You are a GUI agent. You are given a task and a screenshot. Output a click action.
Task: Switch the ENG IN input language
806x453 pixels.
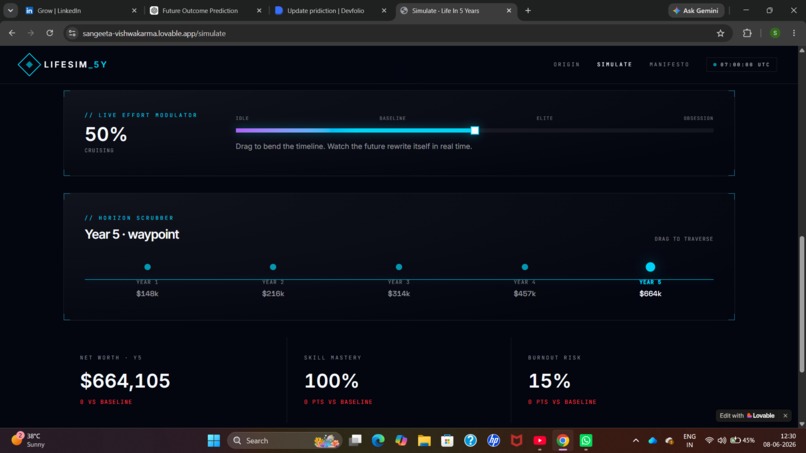click(689, 441)
